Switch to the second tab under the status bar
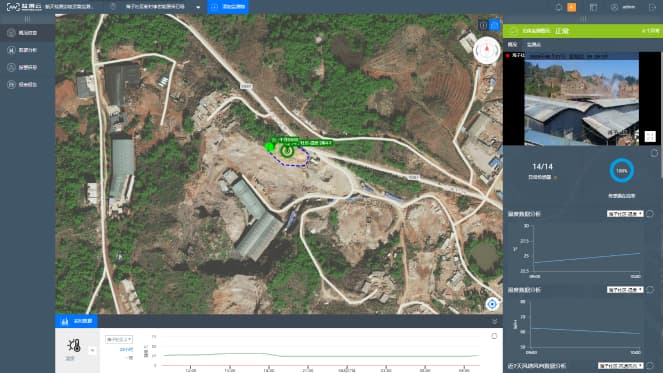The width and height of the screenshot is (663, 373). coord(534,44)
